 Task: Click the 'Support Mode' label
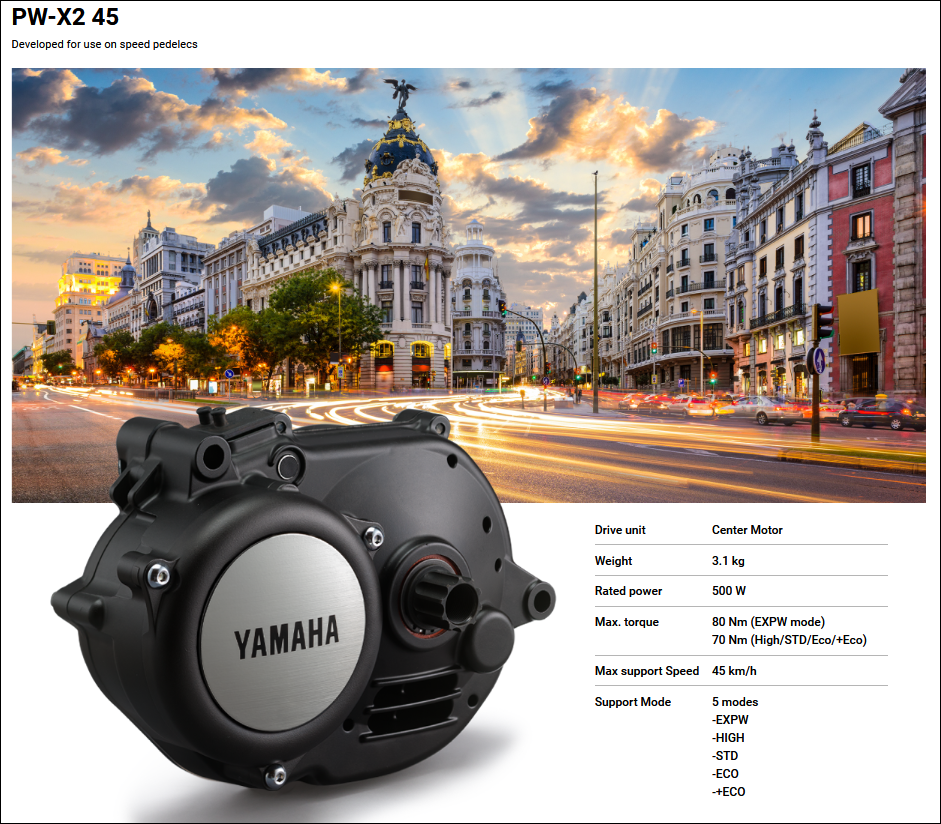pyautogui.click(x=632, y=702)
